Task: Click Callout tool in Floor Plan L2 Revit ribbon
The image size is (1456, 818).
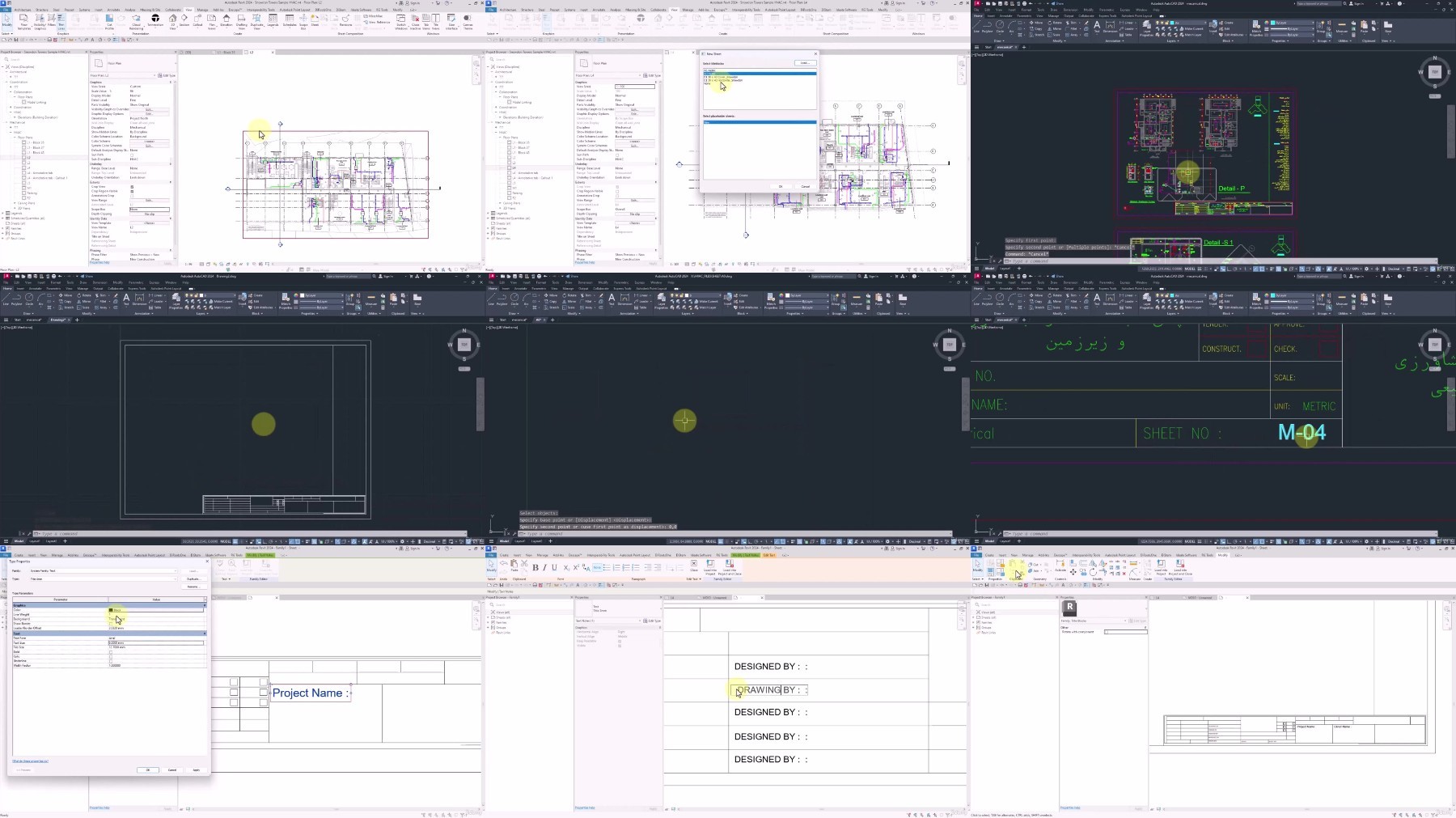Action: tap(197, 20)
